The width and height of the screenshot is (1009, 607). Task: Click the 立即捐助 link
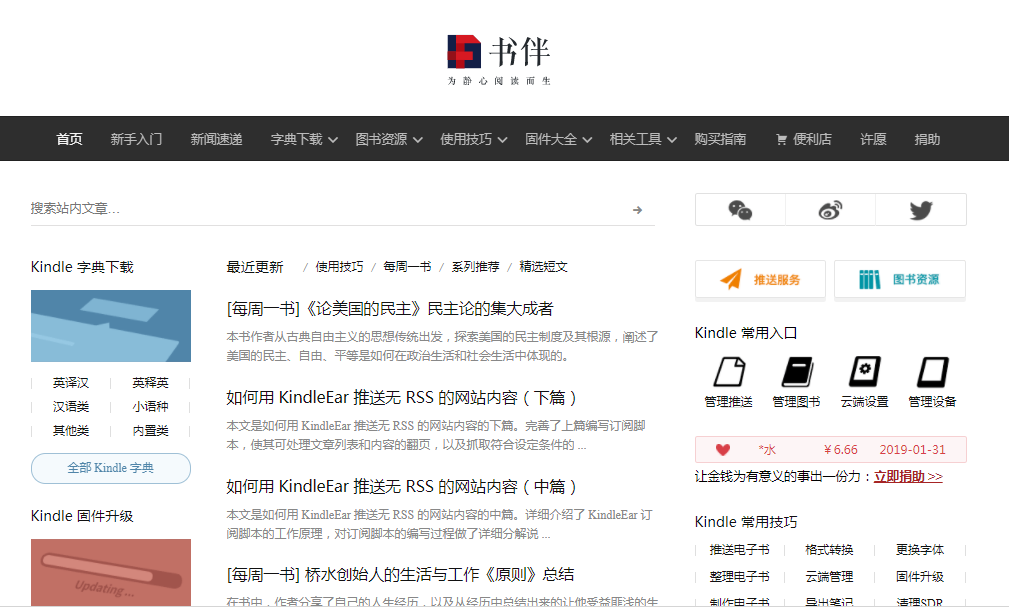[908, 476]
